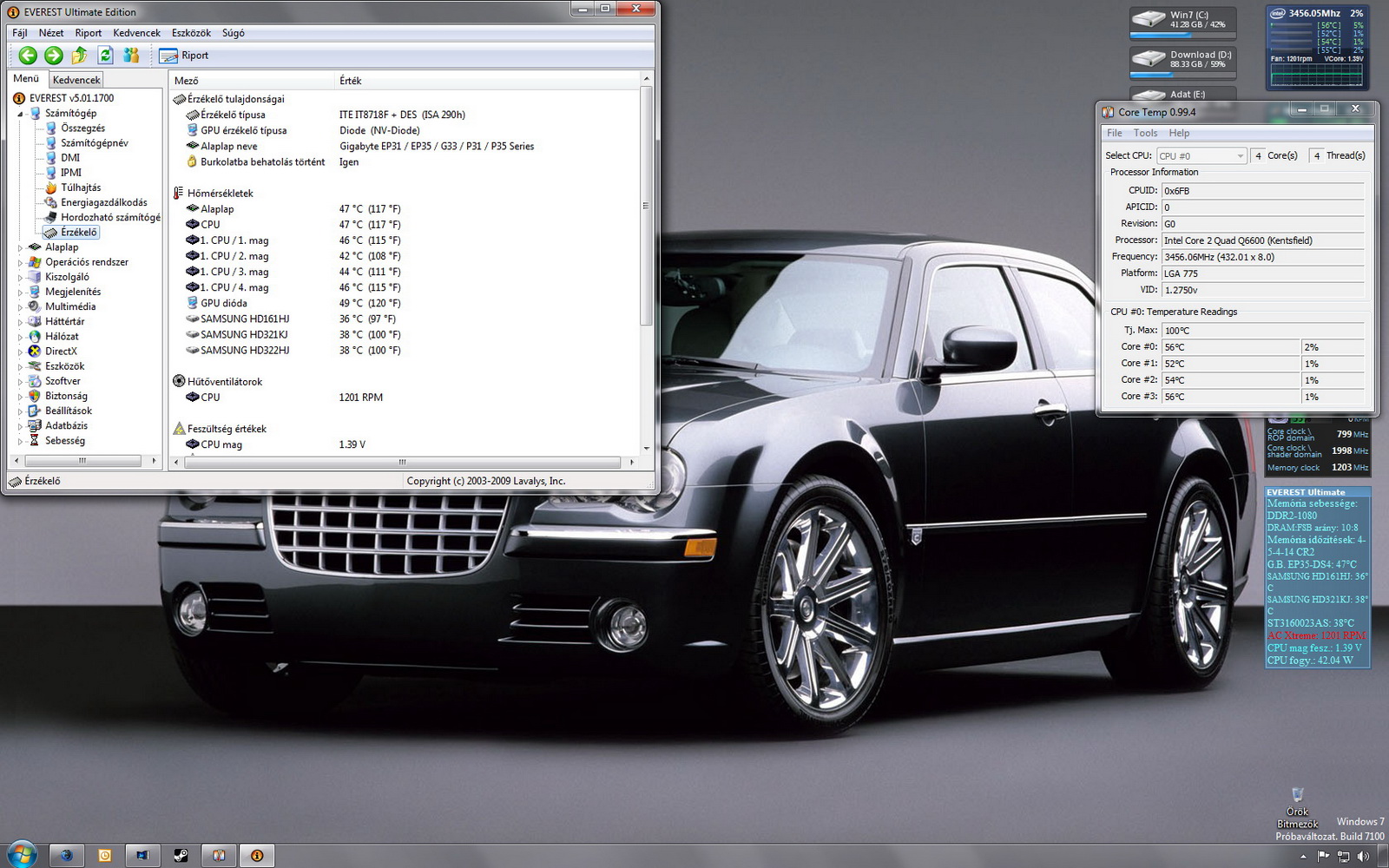Viewport: 1389px width, 868px height.
Task: Click the EVEREST taskbar button
Action: [x=257, y=855]
